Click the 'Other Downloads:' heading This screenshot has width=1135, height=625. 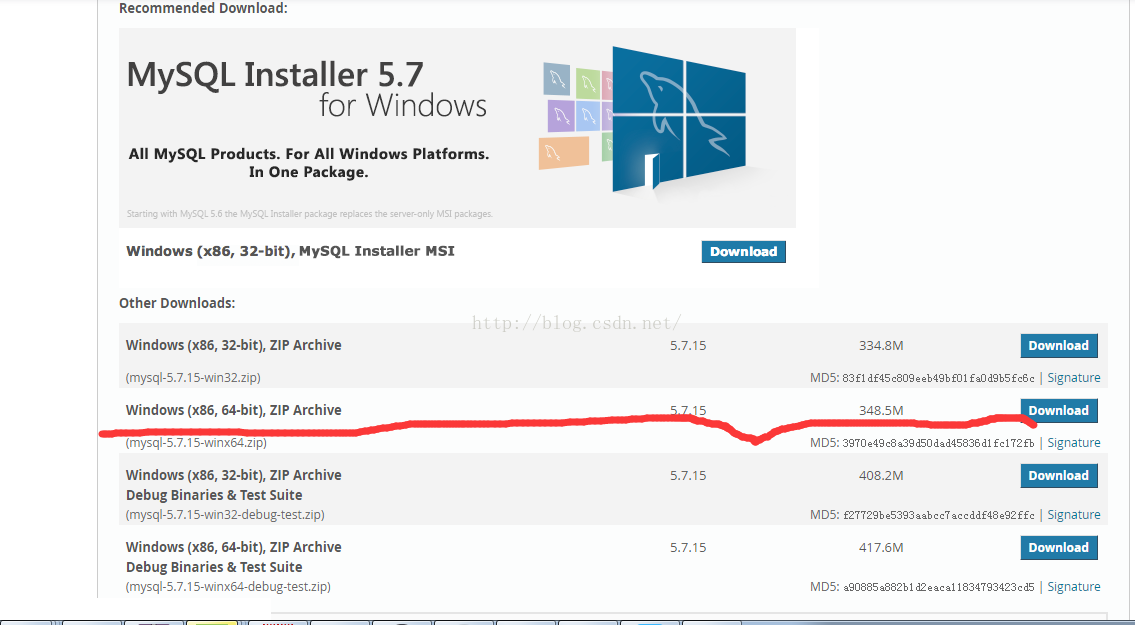177,303
